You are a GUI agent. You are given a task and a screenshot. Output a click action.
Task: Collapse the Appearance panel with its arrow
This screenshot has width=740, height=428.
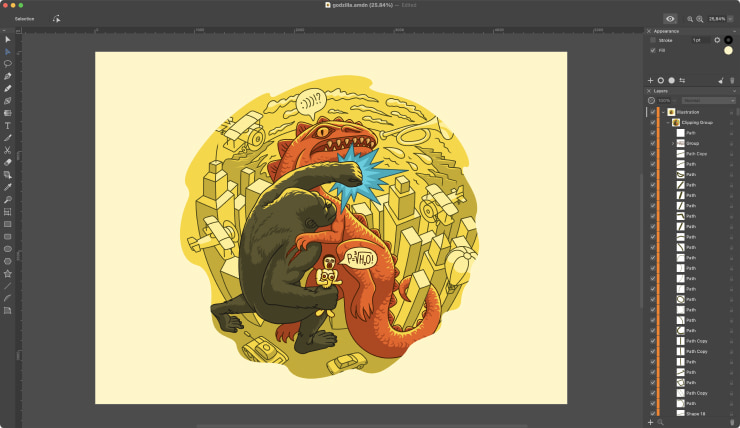(x=734, y=31)
